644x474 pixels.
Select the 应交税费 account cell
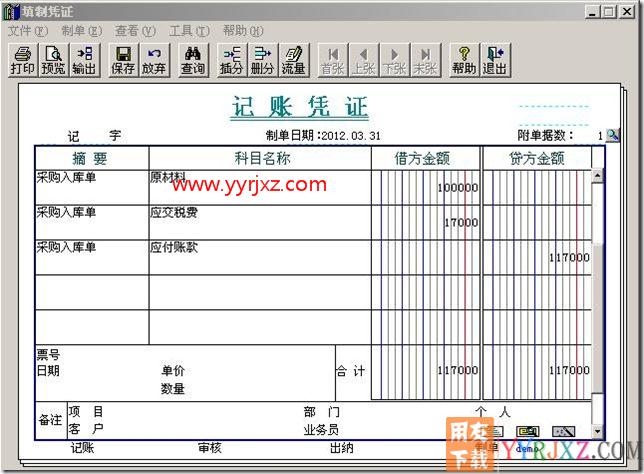[x=260, y=222]
